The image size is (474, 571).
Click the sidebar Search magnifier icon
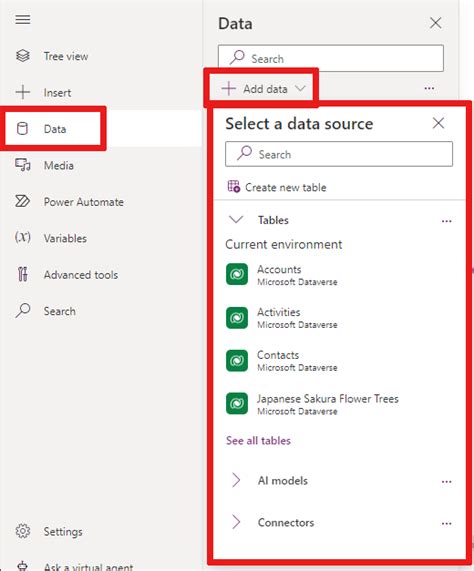[x=23, y=311]
